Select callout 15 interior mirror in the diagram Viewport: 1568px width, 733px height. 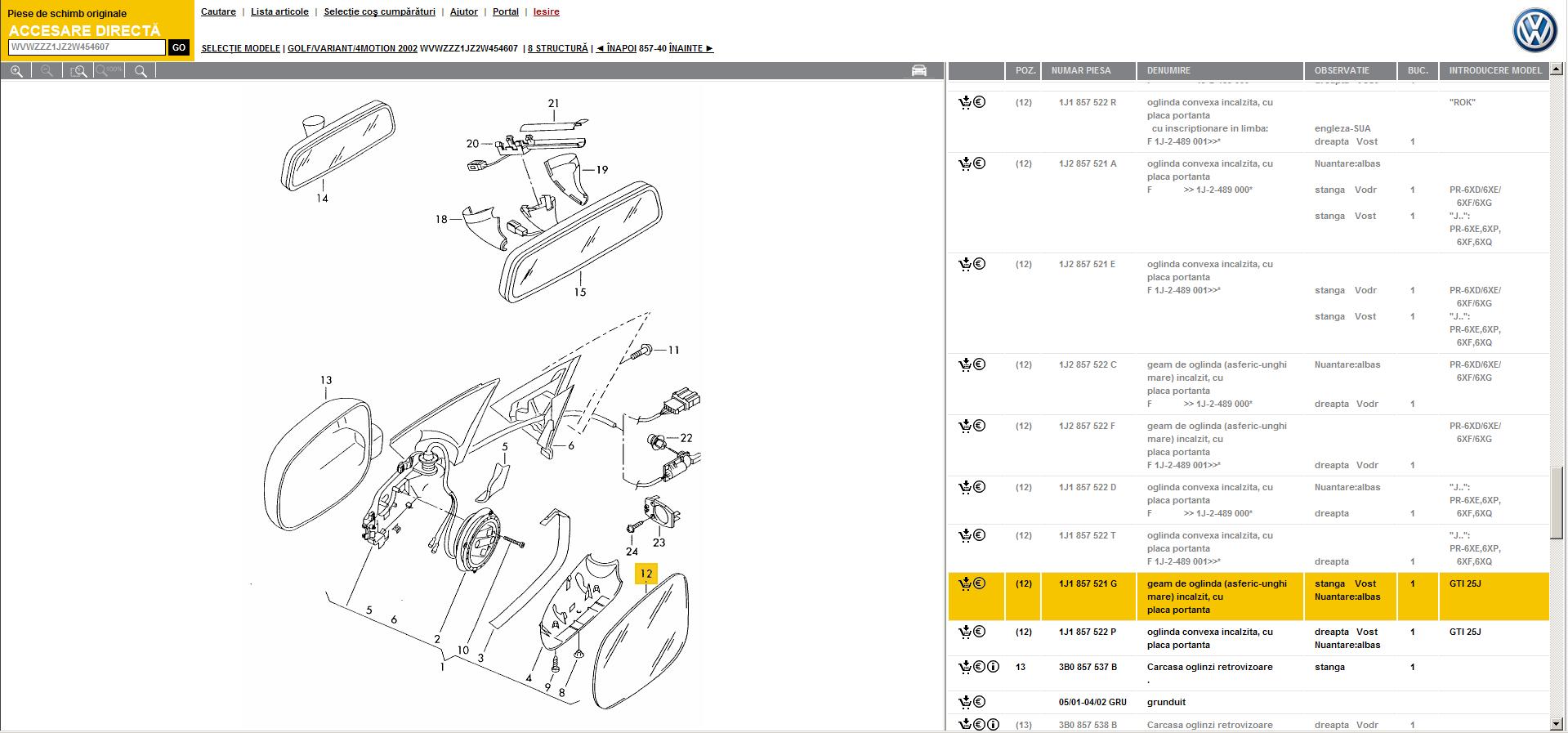click(x=579, y=292)
